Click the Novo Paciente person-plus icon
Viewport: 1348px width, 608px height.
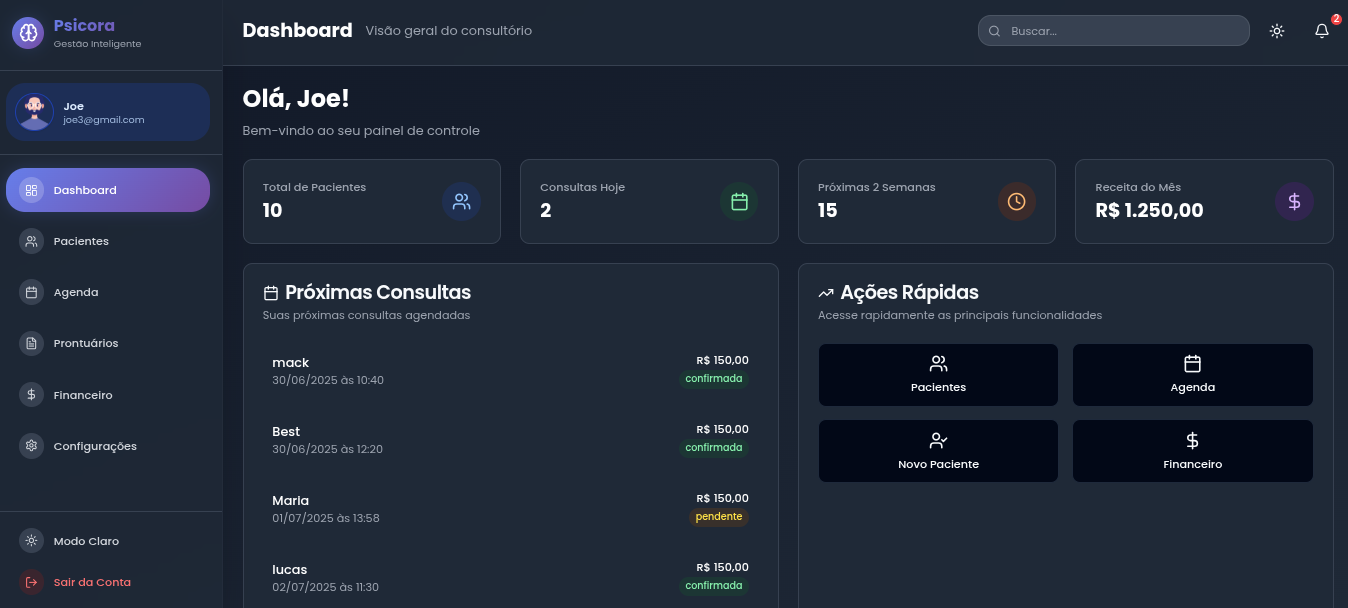point(938,440)
